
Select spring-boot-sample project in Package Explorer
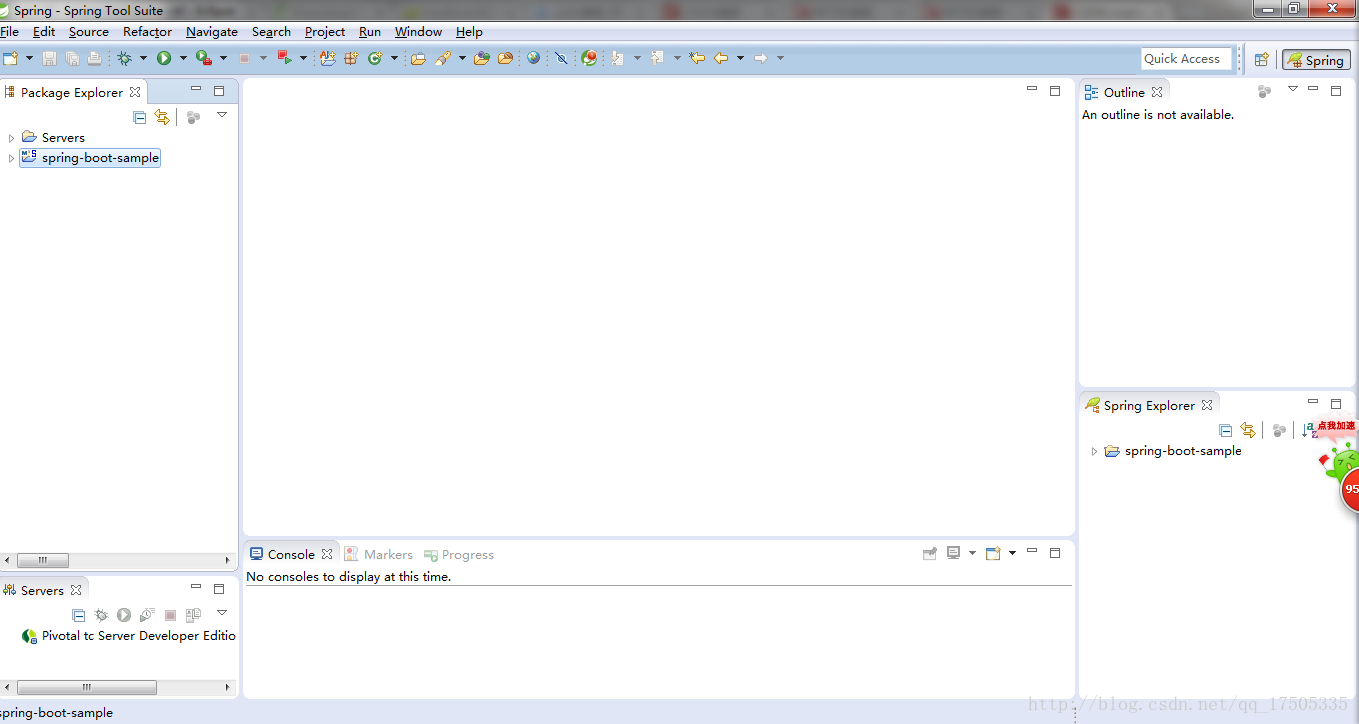point(90,158)
